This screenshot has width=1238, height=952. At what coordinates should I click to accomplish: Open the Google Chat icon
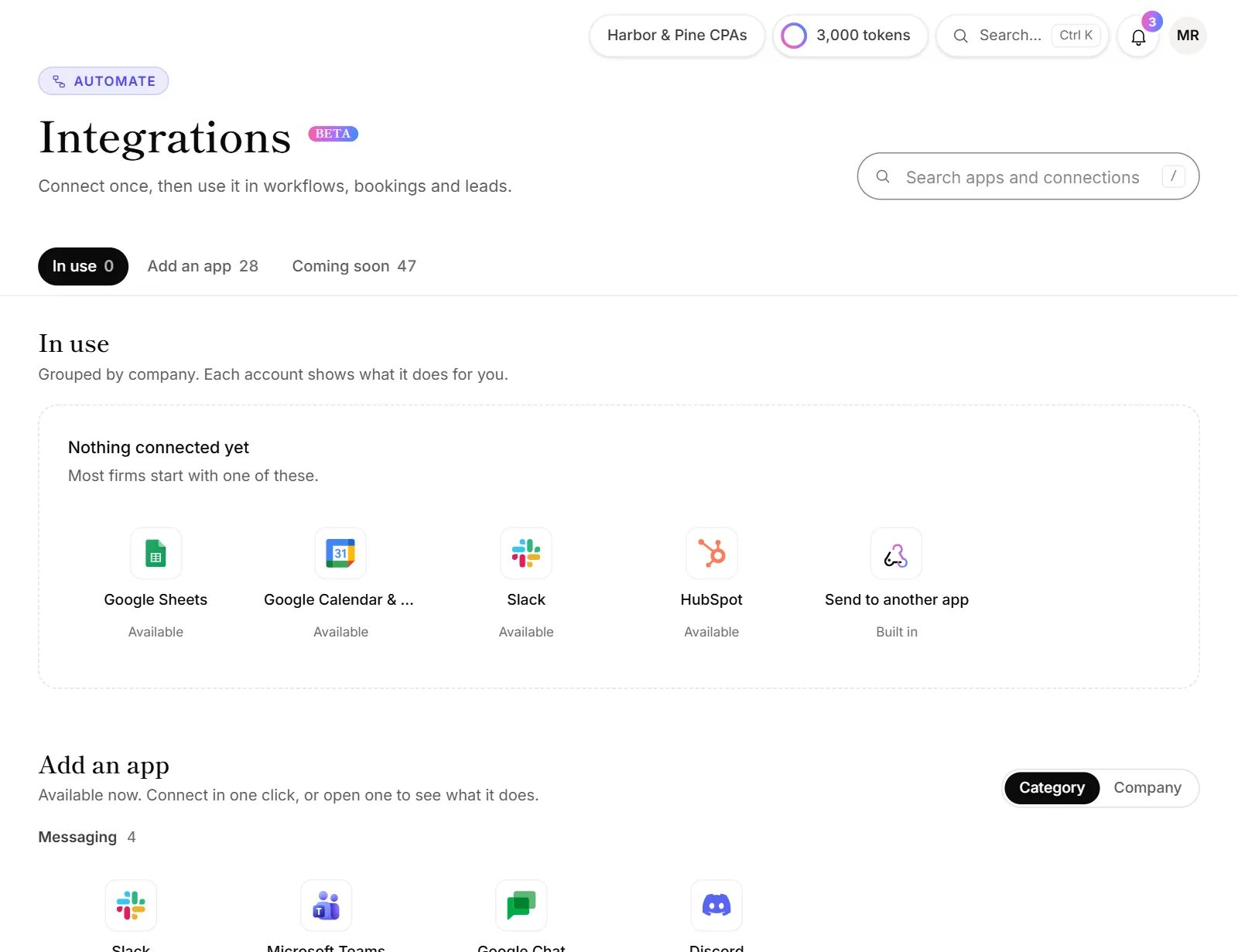522,905
